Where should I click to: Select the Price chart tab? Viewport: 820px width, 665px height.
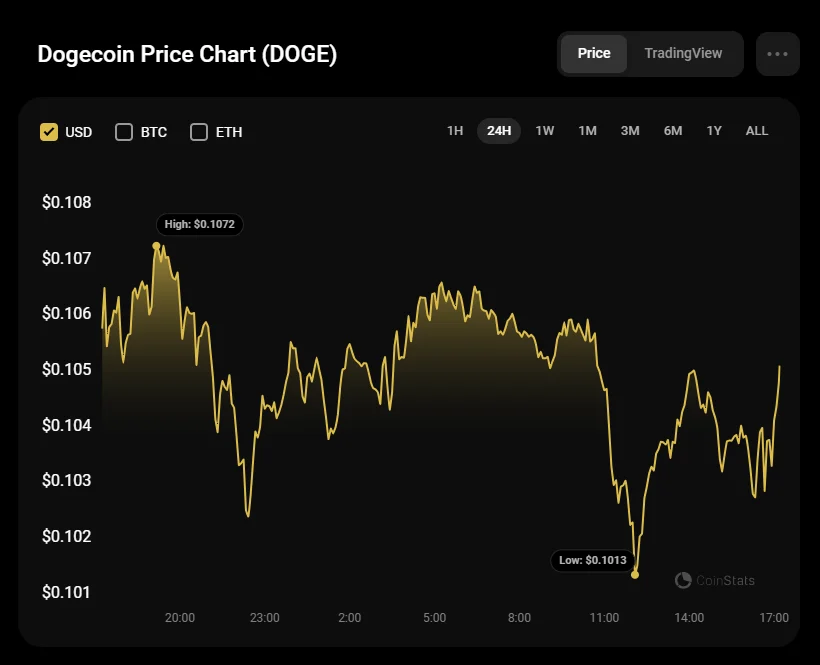(594, 54)
